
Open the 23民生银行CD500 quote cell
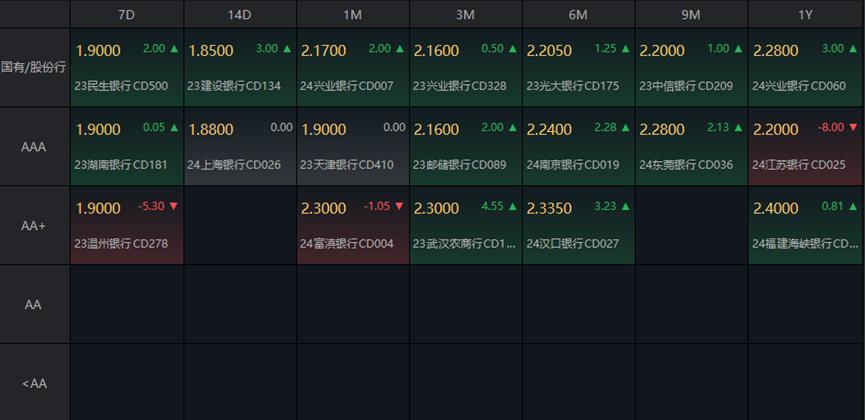(127, 68)
